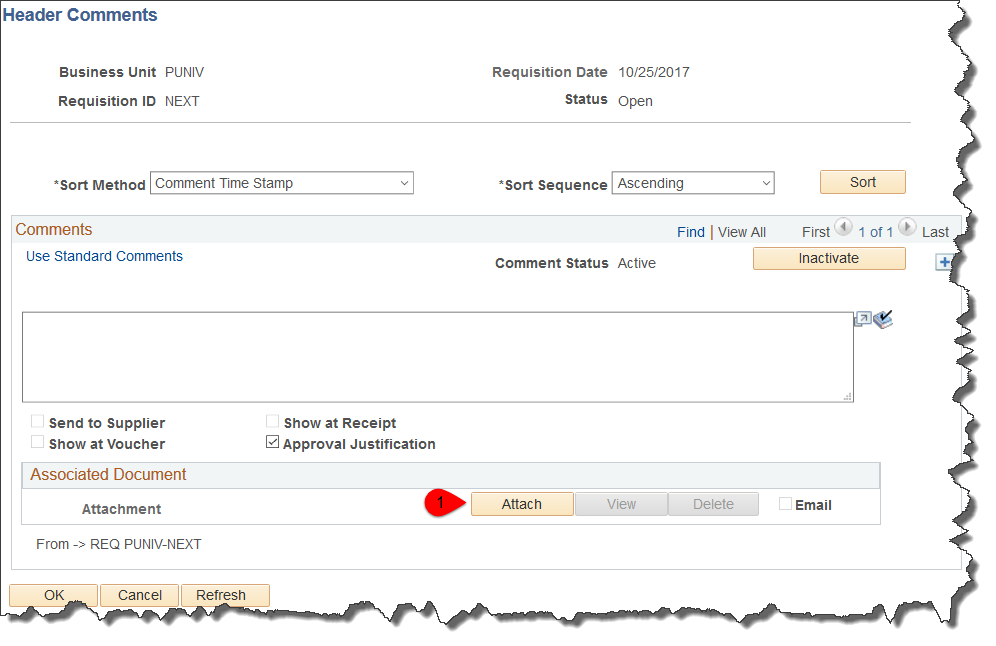Enable the Email checkbox
The image size is (996, 646).
[x=786, y=504]
